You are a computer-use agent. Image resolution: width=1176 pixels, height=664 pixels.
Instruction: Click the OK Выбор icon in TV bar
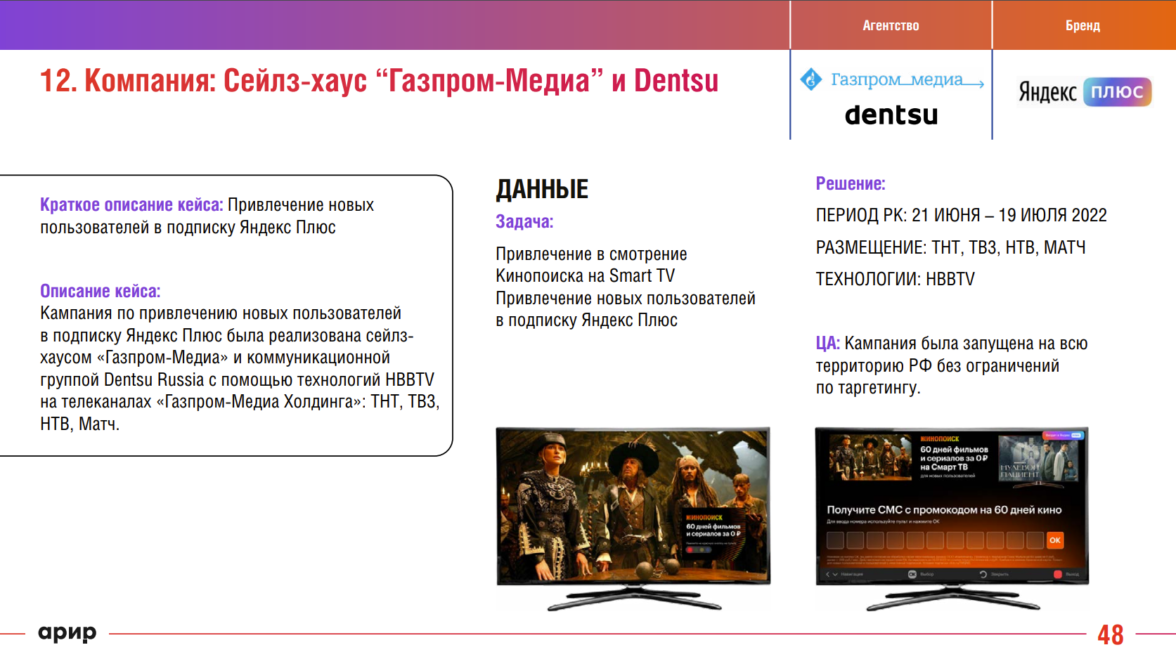[912, 575]
